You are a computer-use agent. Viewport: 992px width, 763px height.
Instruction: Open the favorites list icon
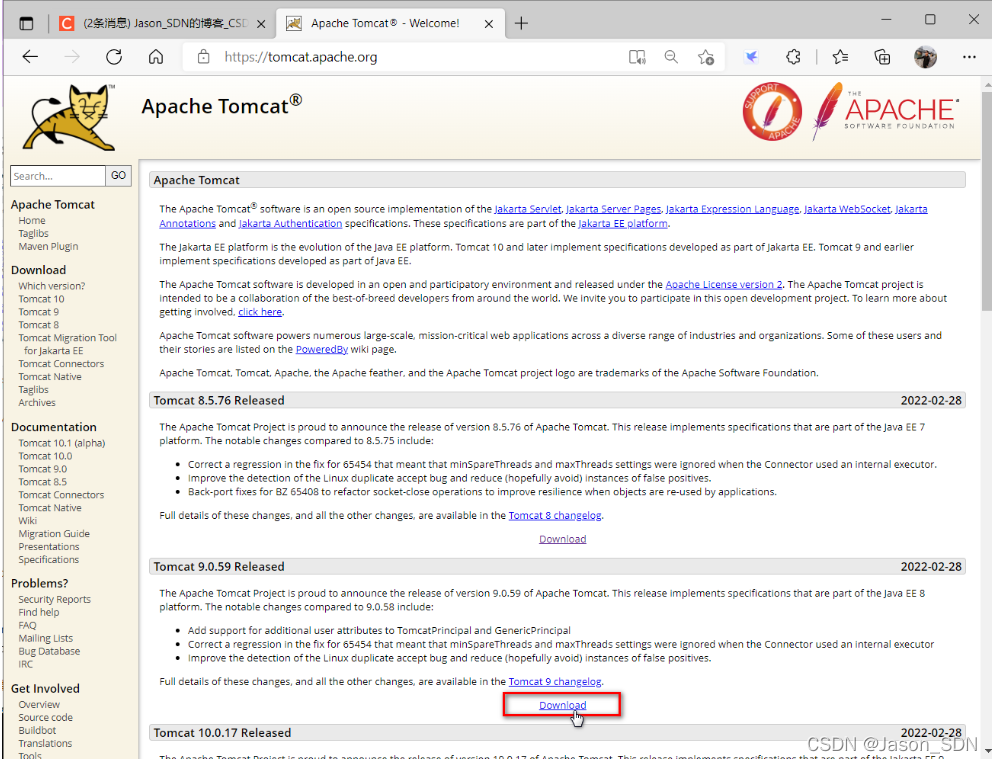click(x=840, y=57)
